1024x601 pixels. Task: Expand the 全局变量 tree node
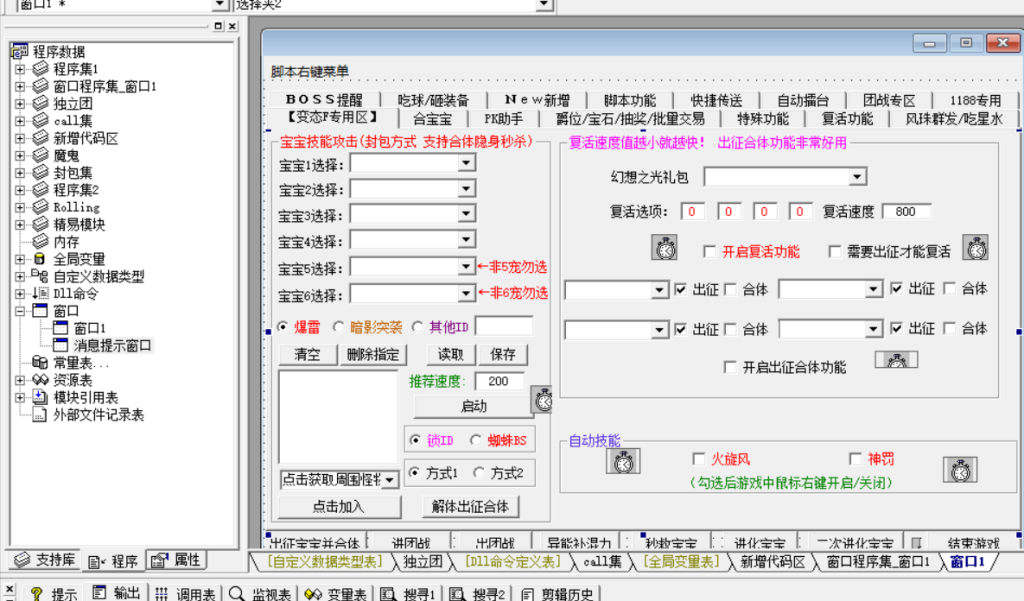[x=20, y=259]
